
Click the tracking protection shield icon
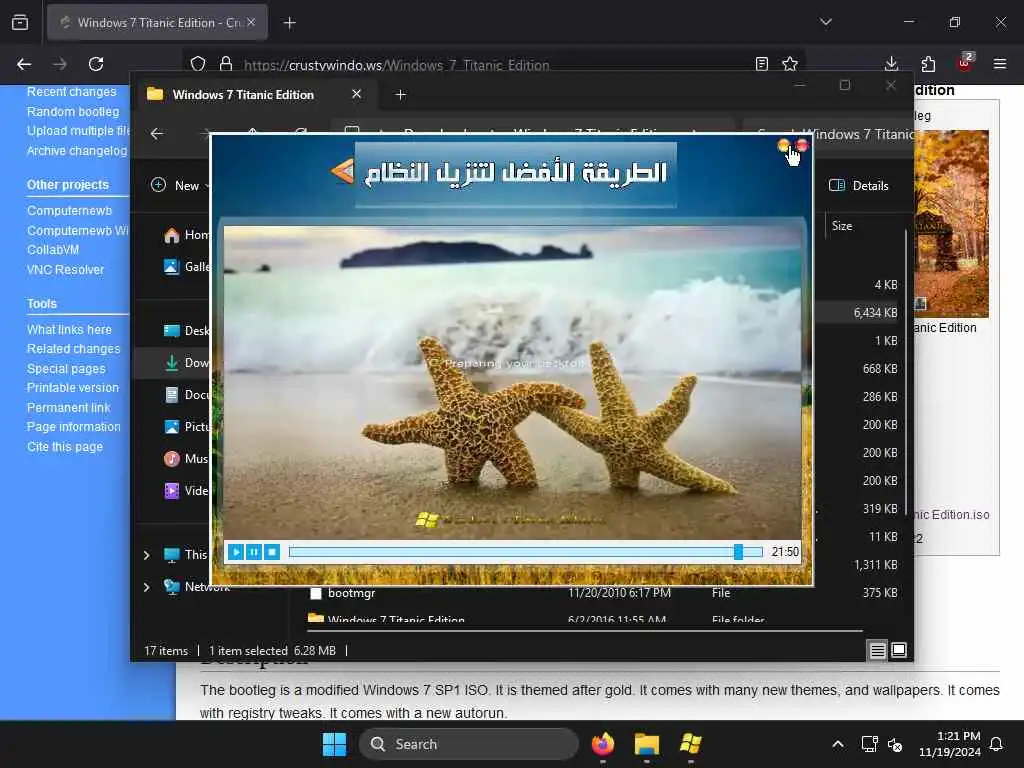[x=198, y=64]
